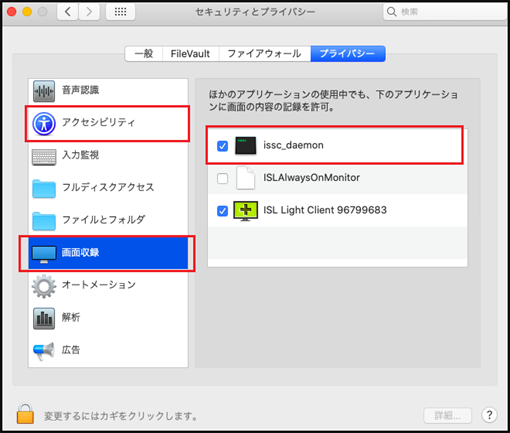Image resolution: width=510 pixels, height=433 pixels.
Task: Switch to the 一般 tab
Action: (144, 54)
